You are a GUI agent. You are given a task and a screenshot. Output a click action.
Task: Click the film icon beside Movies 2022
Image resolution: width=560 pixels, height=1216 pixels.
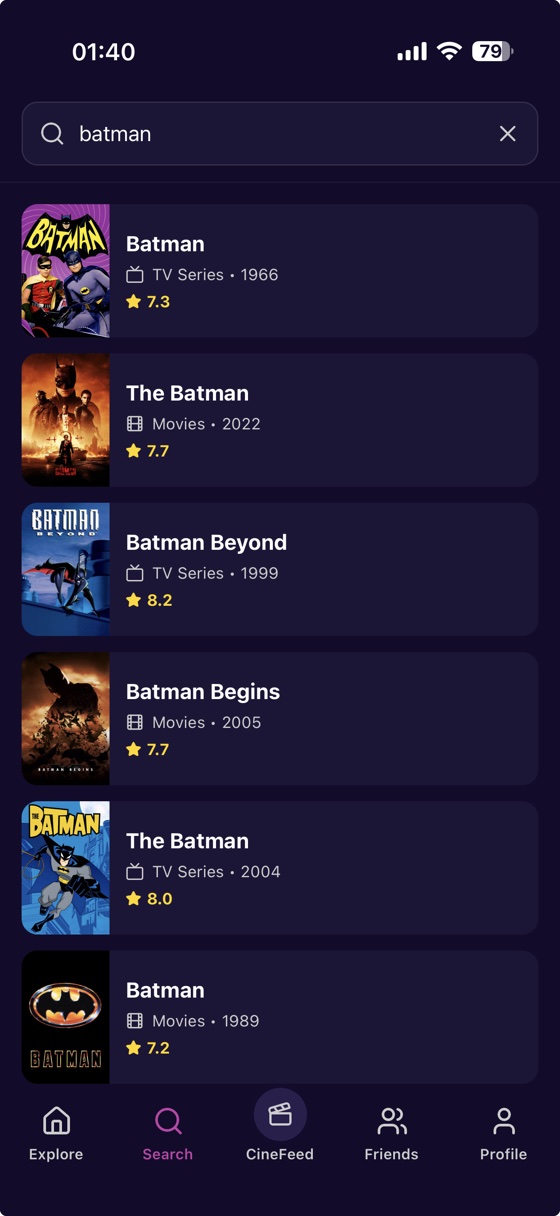(x=135, y=424)
